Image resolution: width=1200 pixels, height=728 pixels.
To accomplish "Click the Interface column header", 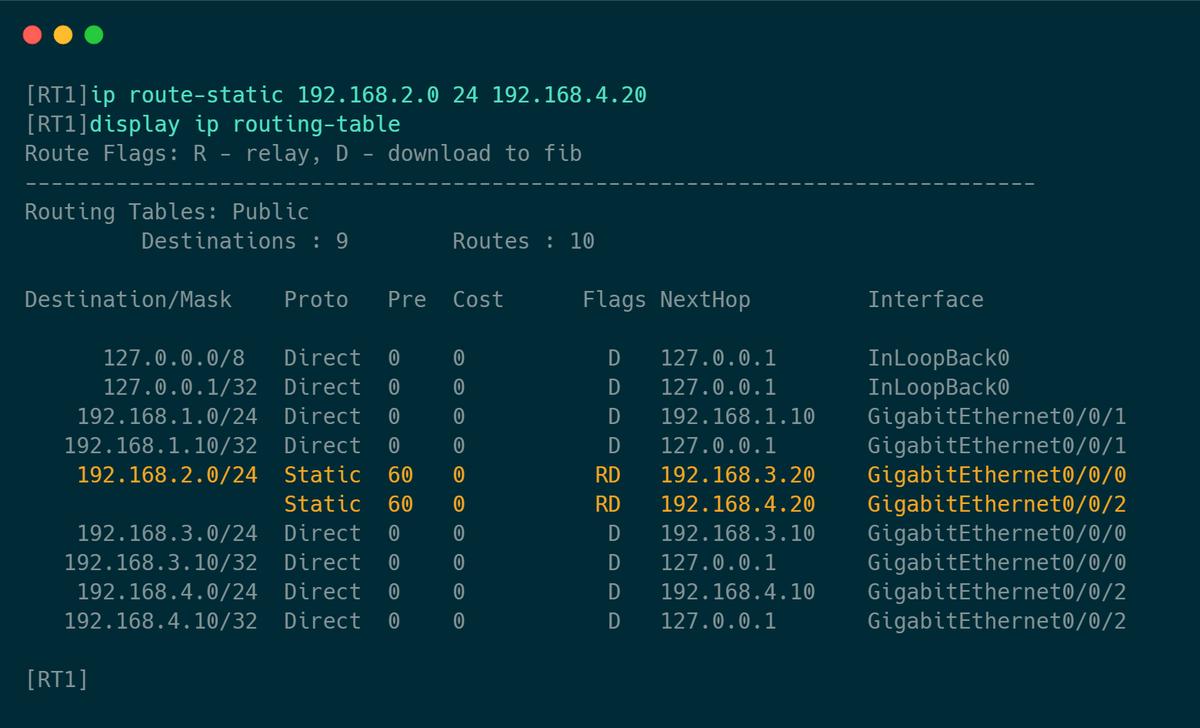I will 925,300.
